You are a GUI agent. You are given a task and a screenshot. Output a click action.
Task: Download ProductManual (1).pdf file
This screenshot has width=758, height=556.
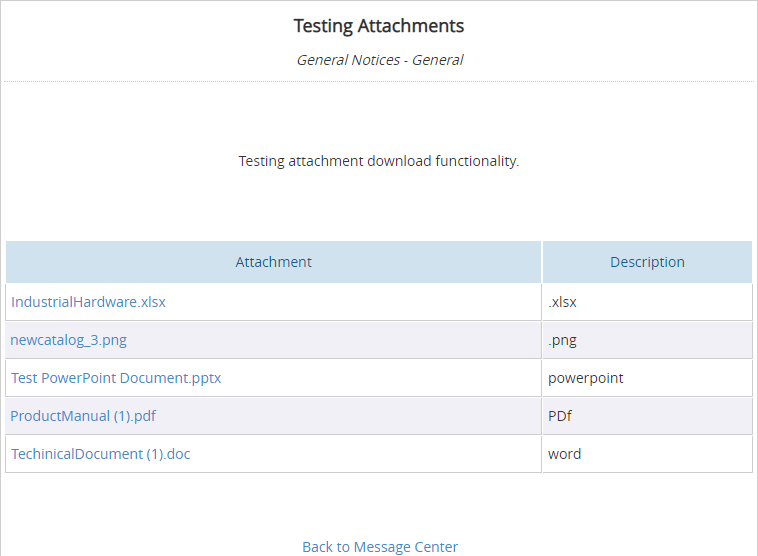pyautogui.click(x=83, y=416)
